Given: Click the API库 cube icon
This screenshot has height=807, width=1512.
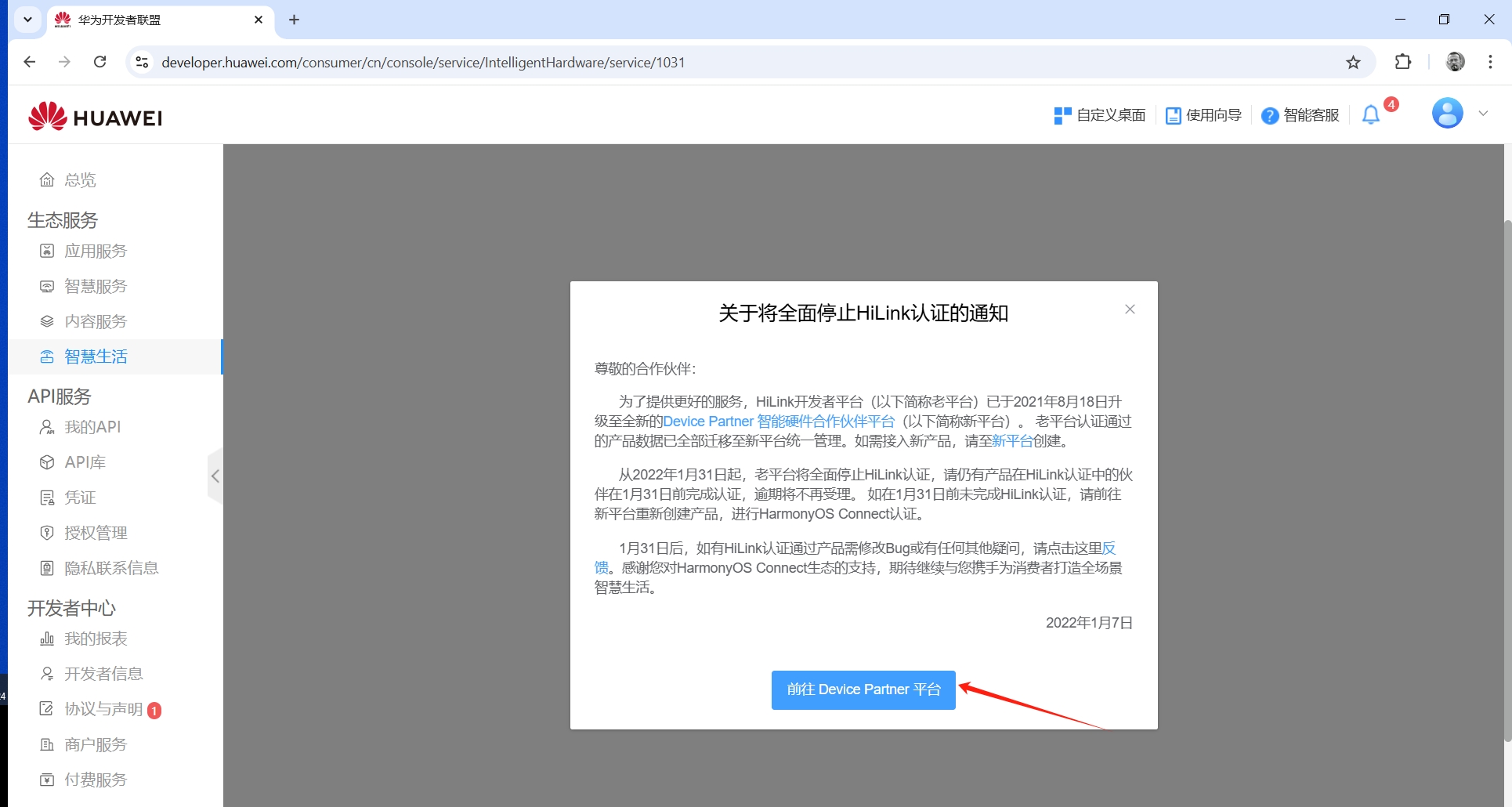Looking at the screenshot, I should click(x=47, y=462).
